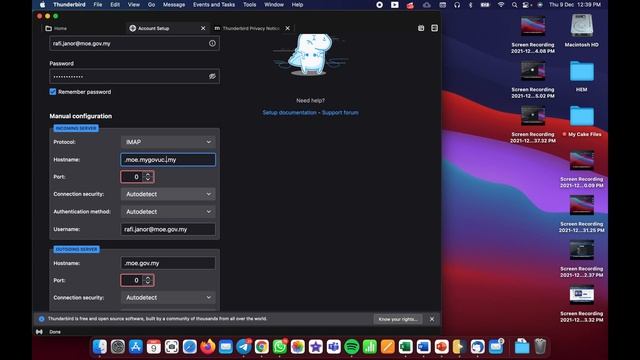Open the Apple menu

coord(42,4)
